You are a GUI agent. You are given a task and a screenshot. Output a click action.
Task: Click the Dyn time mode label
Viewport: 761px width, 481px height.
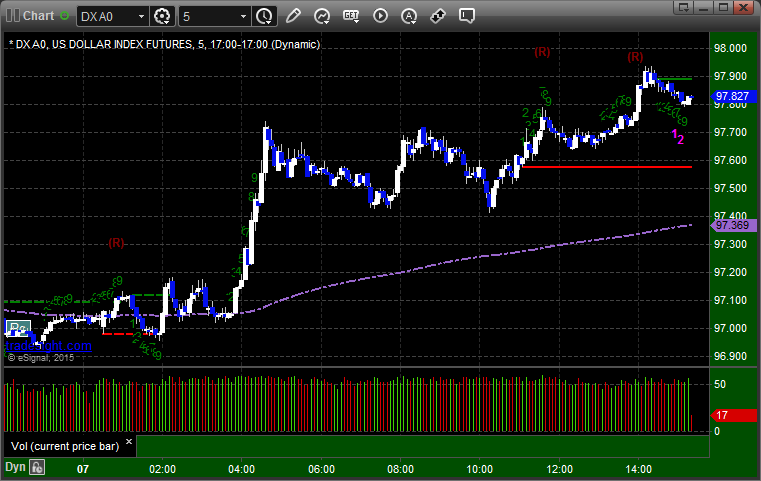[15, 467]
